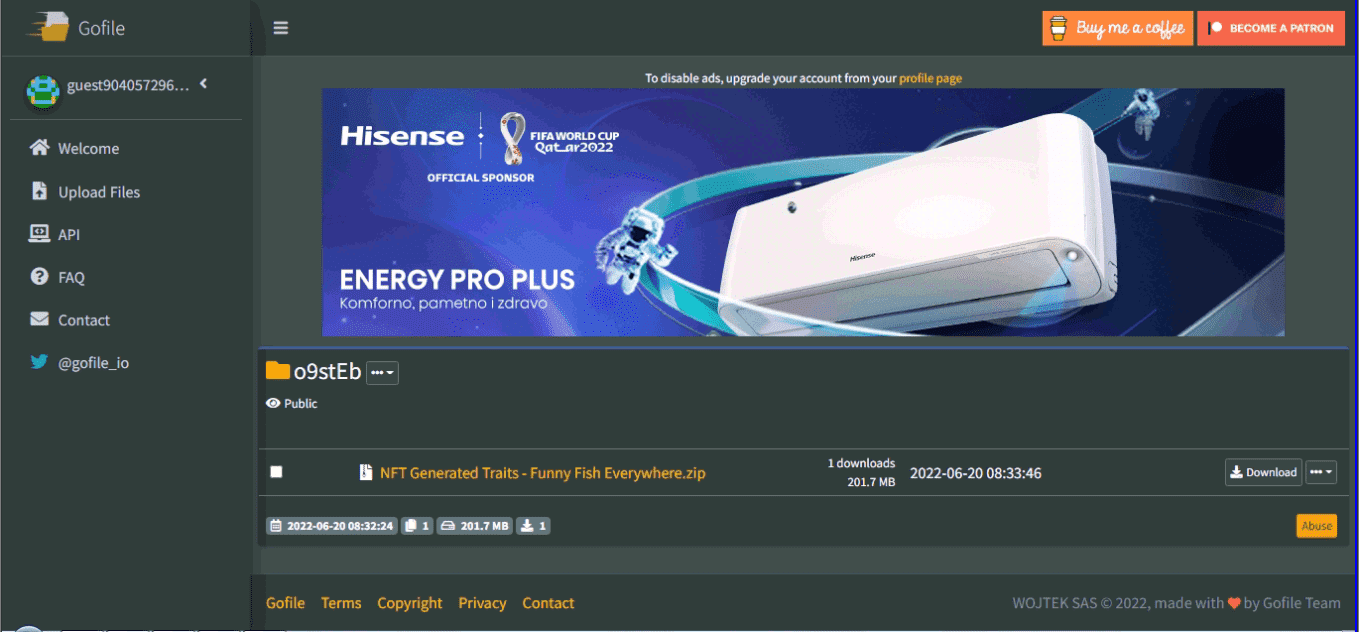The width and height of the screenshot is (1359, 632).
Task: Open the Hisense Energy Pro Plus ad banner
Action: tap(803, 212)
